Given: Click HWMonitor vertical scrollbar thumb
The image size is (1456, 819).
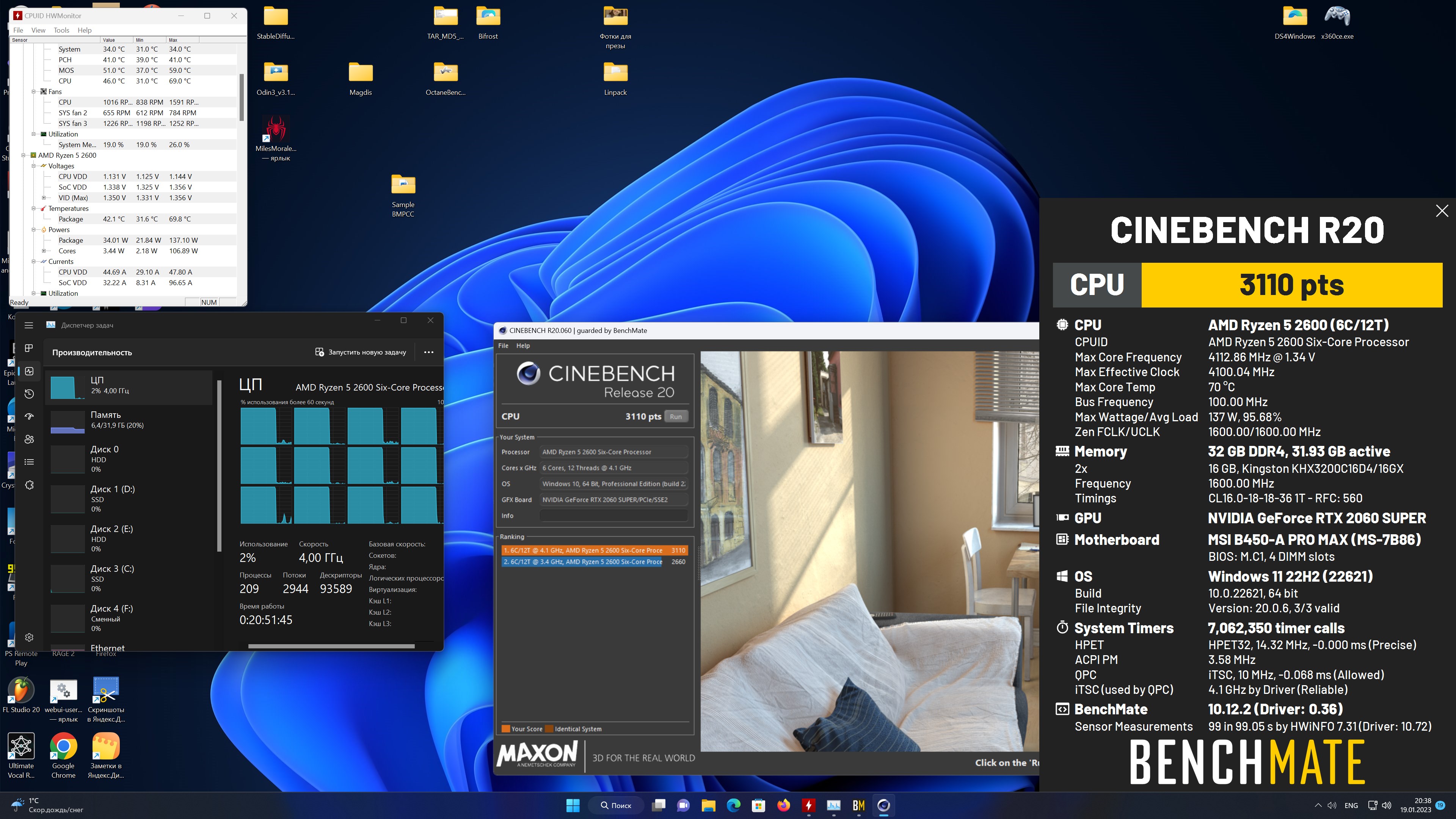Looking at the screenshot, I should pos(242,97).
